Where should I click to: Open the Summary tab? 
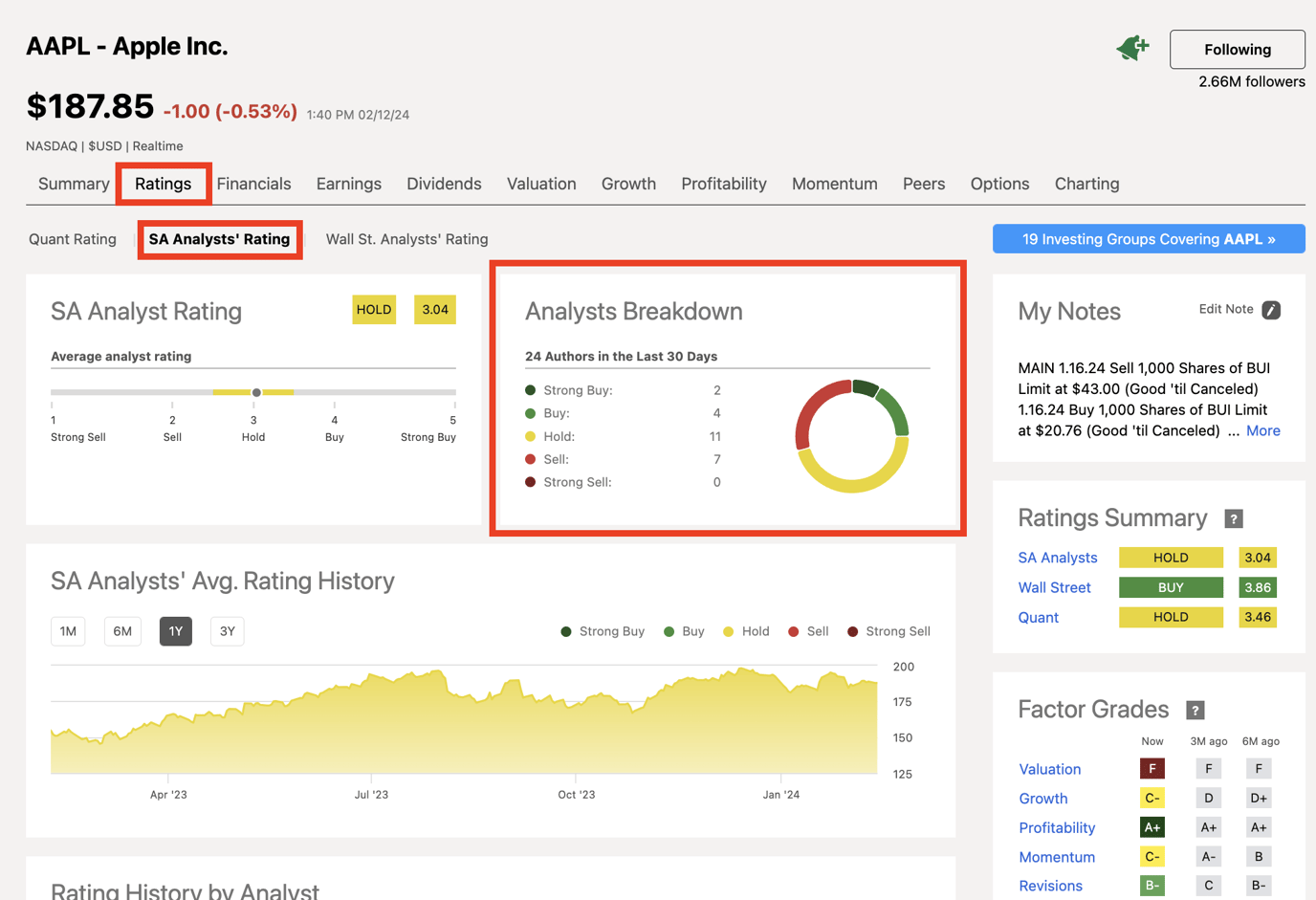click(74, 184)
